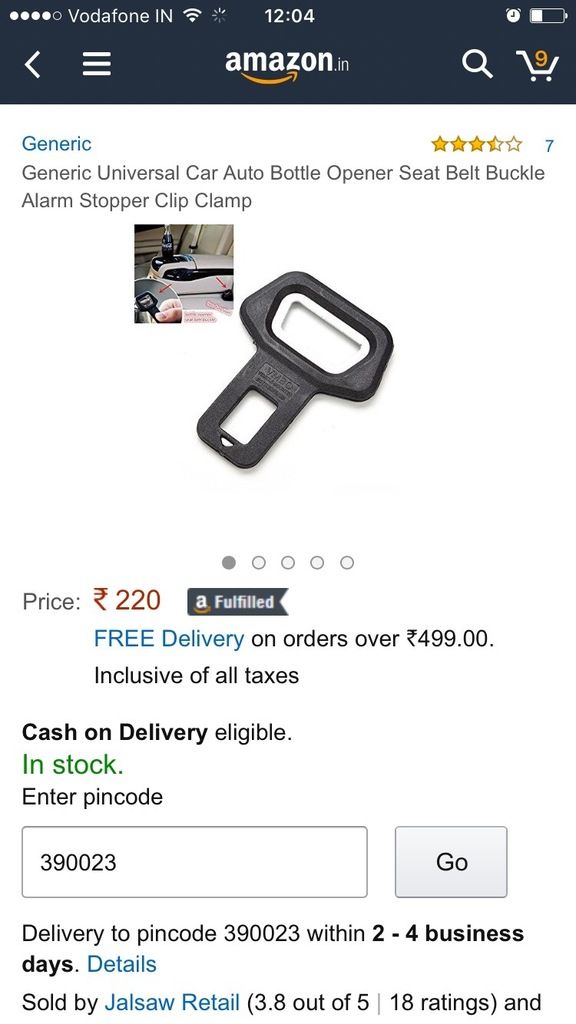The height and width of the screenshot is (1024, 576).
Task: Open the shopping cart icon
Action: tap(537, 65)
